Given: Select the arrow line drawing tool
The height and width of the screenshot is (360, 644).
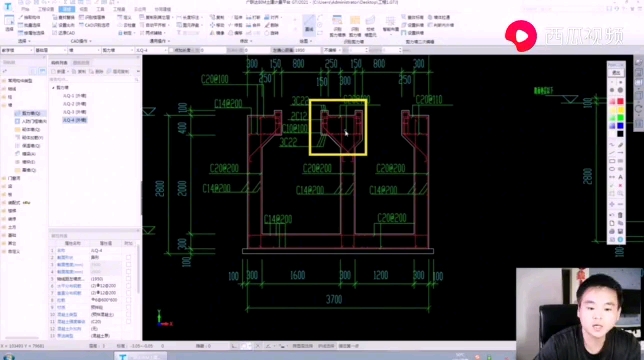Looking at the screenshot, I should pos(620,153).
